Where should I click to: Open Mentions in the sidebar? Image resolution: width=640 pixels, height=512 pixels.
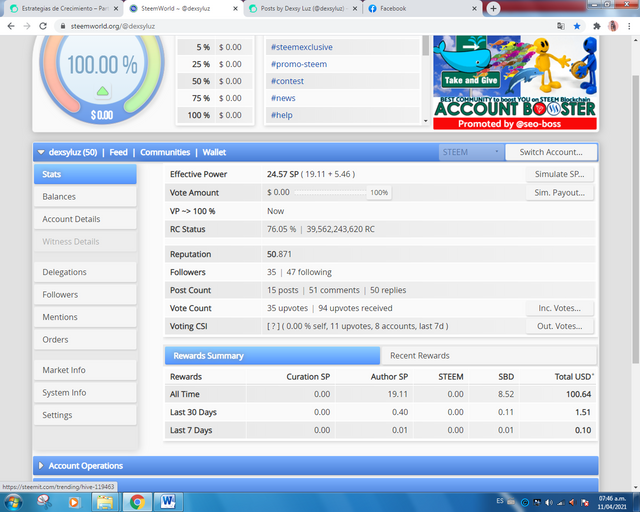85,317
